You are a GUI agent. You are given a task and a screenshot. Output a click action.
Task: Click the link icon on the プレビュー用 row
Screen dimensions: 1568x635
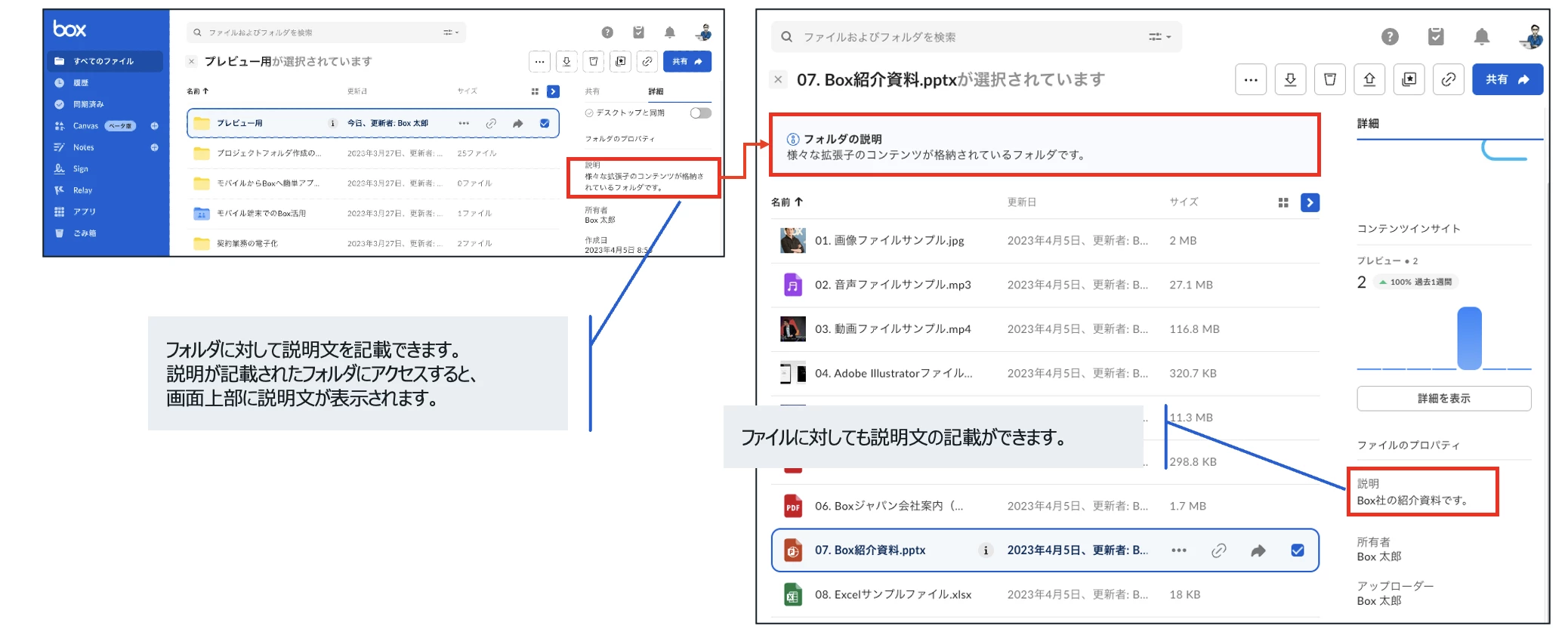[491, 123]
